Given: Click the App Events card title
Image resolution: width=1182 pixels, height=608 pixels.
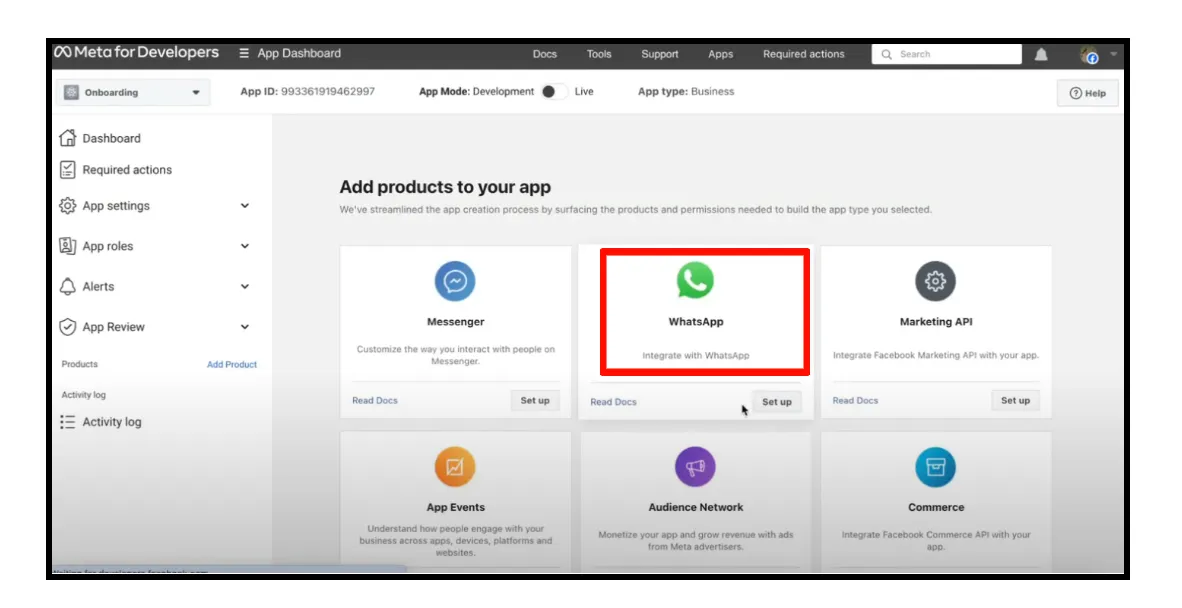Looking at the screenshot, I should [455, 507].
